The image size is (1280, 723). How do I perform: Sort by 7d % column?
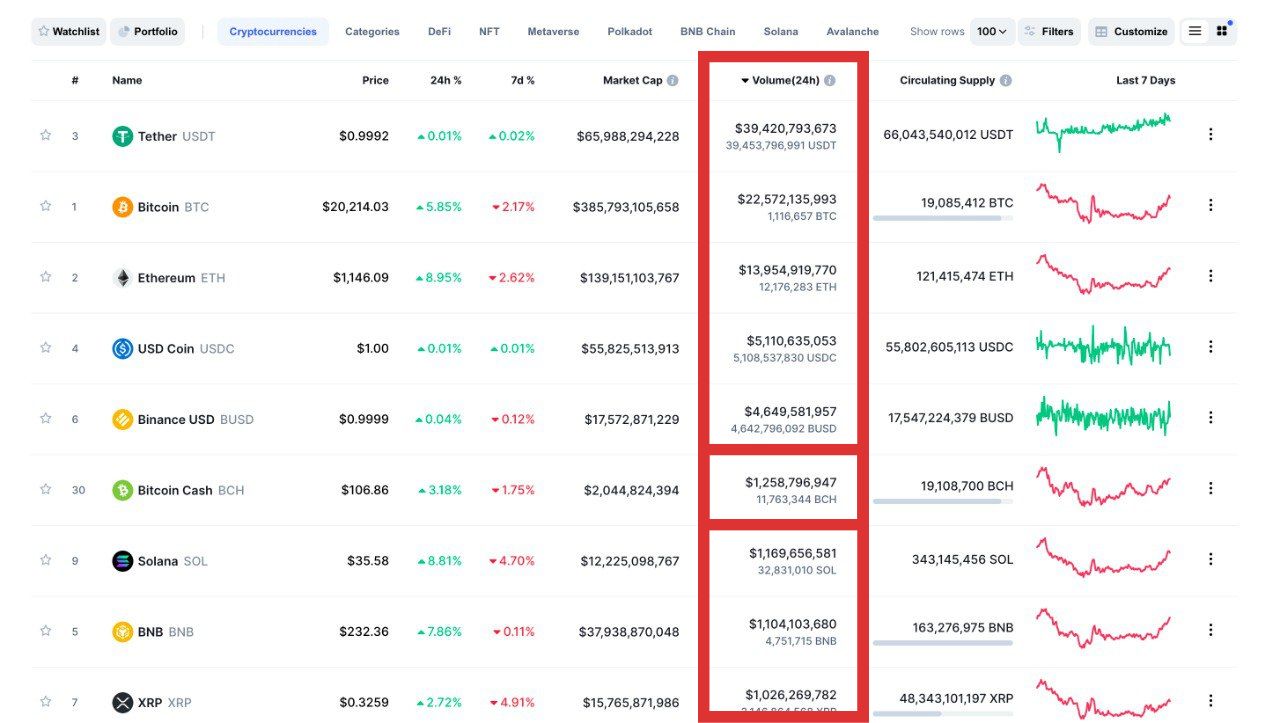point(522,80)
